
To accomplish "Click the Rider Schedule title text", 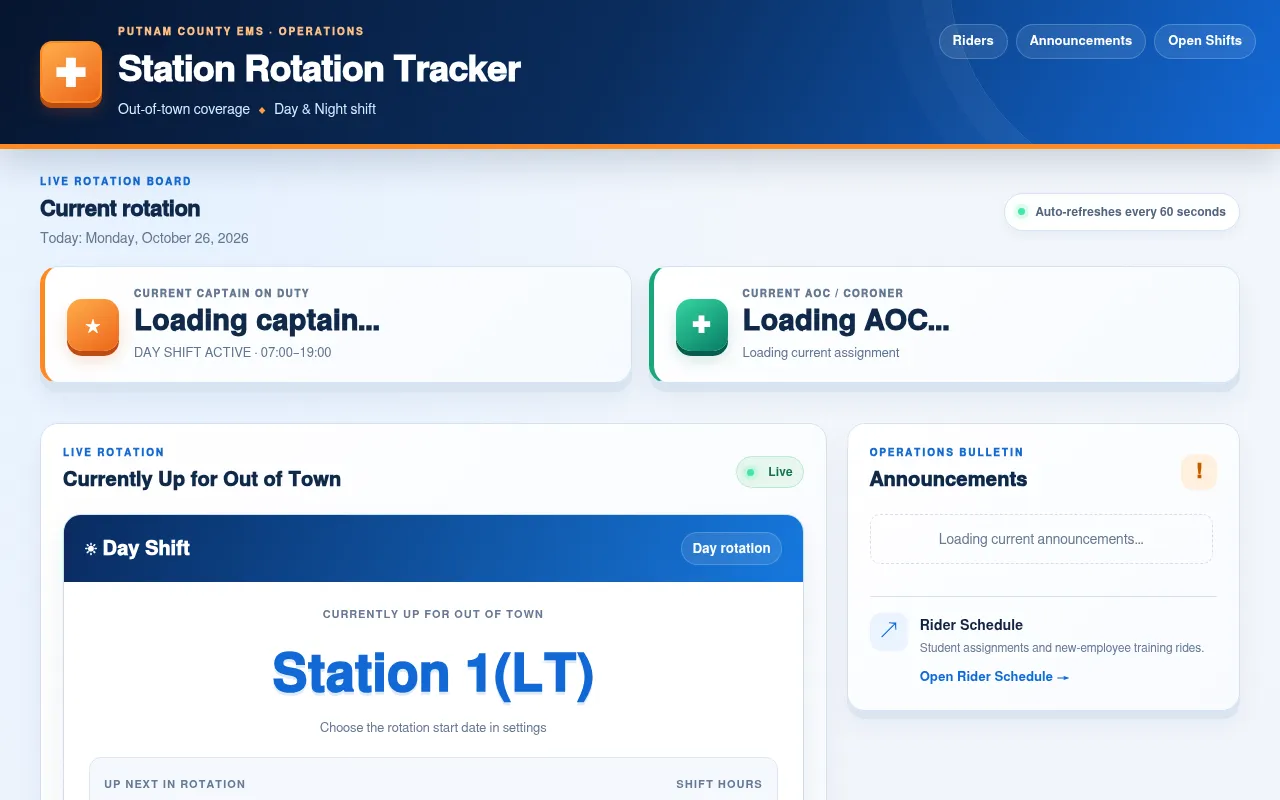I will pos(971,625).
